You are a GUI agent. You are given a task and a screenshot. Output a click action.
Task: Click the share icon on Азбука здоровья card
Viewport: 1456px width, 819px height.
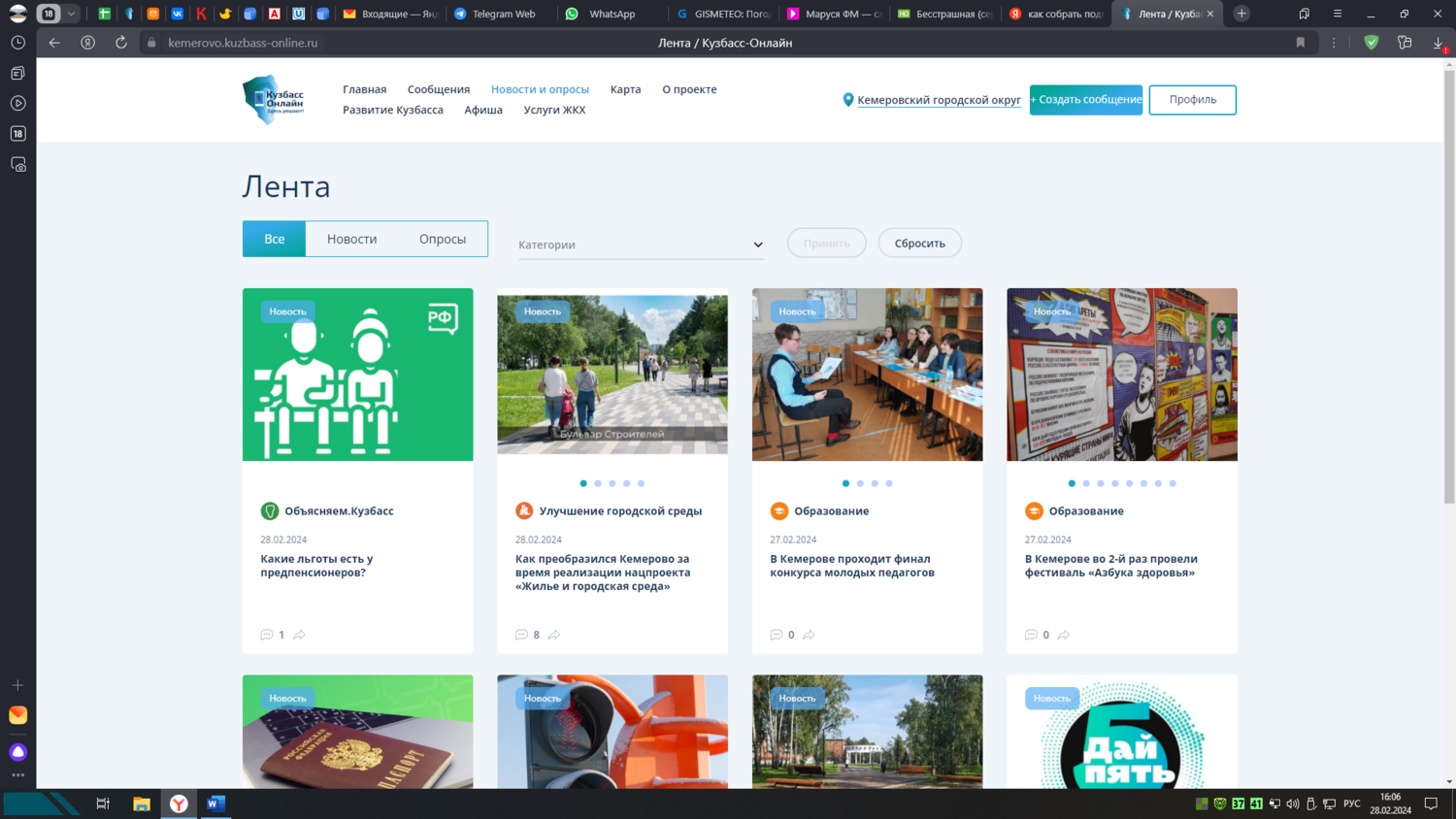[1064, 635]
